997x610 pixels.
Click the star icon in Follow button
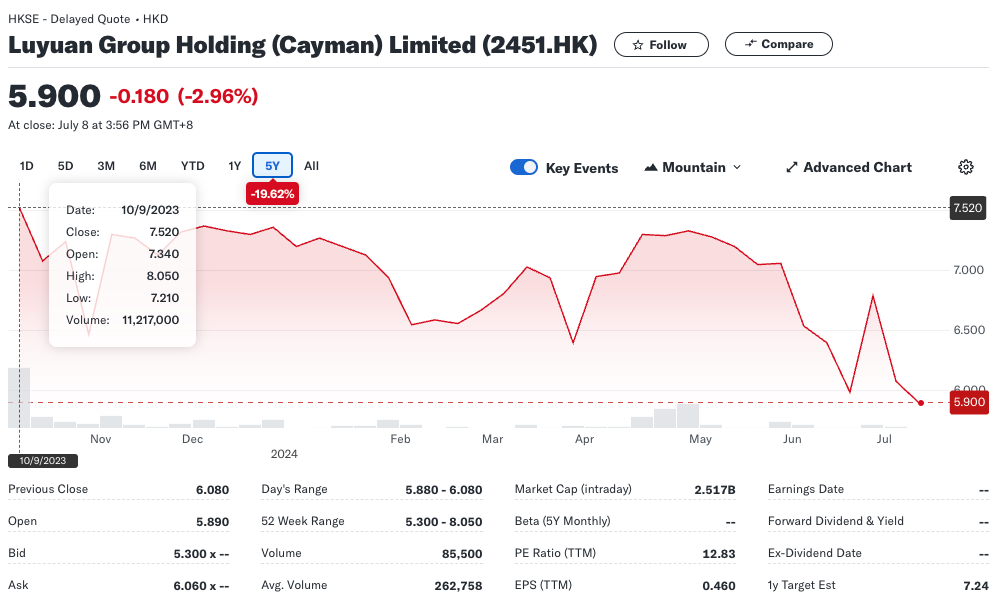point(638,45)
